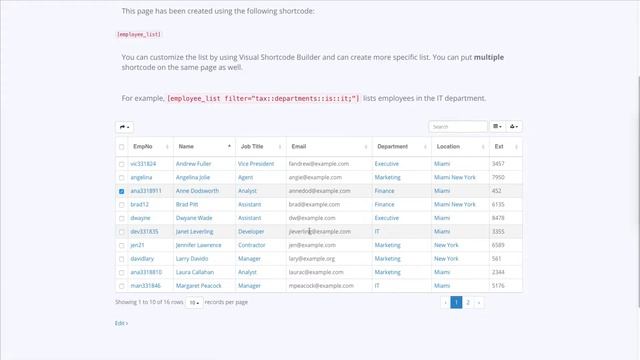Image resolution: width=640 pixels, height=360 pixels.
Task: Open Executive department in Andrew Fuller row
Action: pyautogui.click(x=387, y=164)
